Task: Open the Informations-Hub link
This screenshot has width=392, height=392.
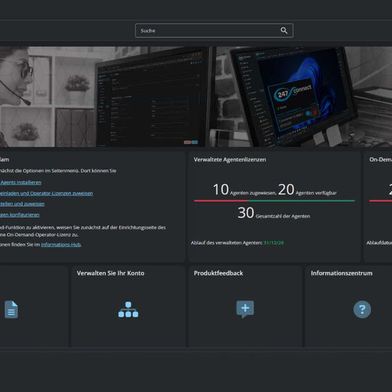Action: click(x=61, y=245)
